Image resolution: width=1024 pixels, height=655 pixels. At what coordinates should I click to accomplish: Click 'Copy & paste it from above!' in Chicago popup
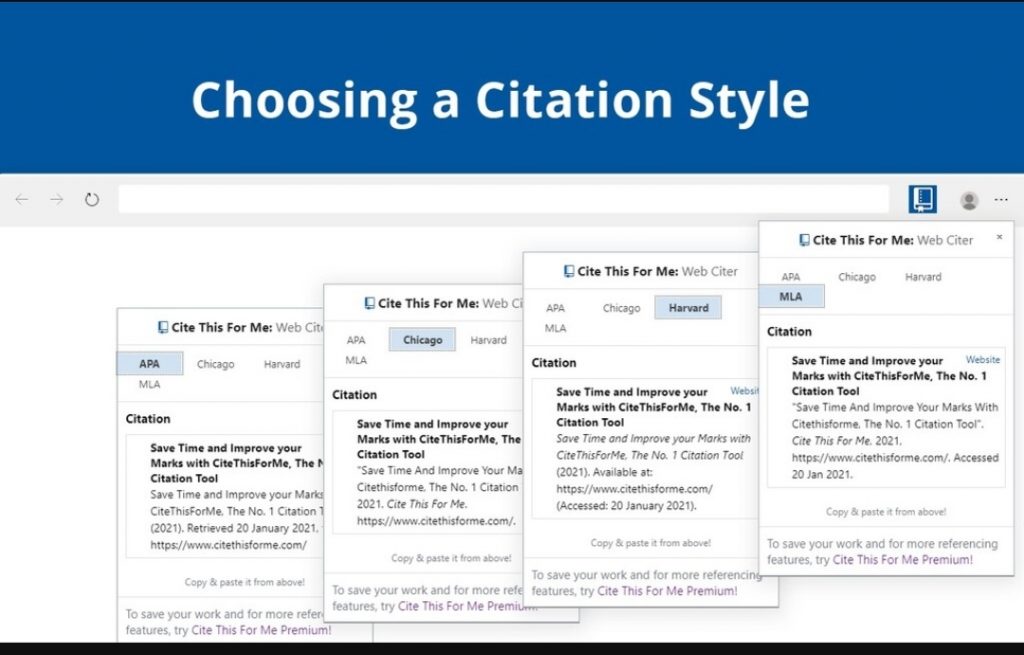coord(451,558)
